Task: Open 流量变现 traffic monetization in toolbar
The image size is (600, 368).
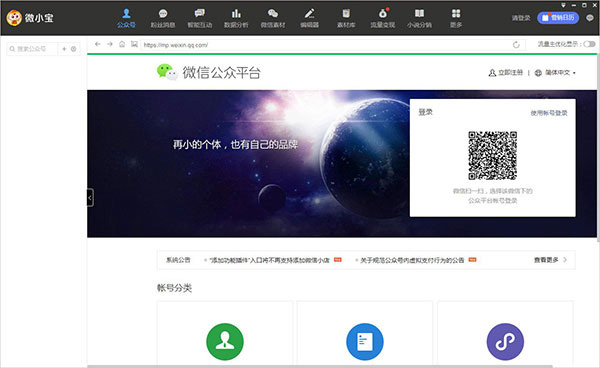Action: [383, 18]
